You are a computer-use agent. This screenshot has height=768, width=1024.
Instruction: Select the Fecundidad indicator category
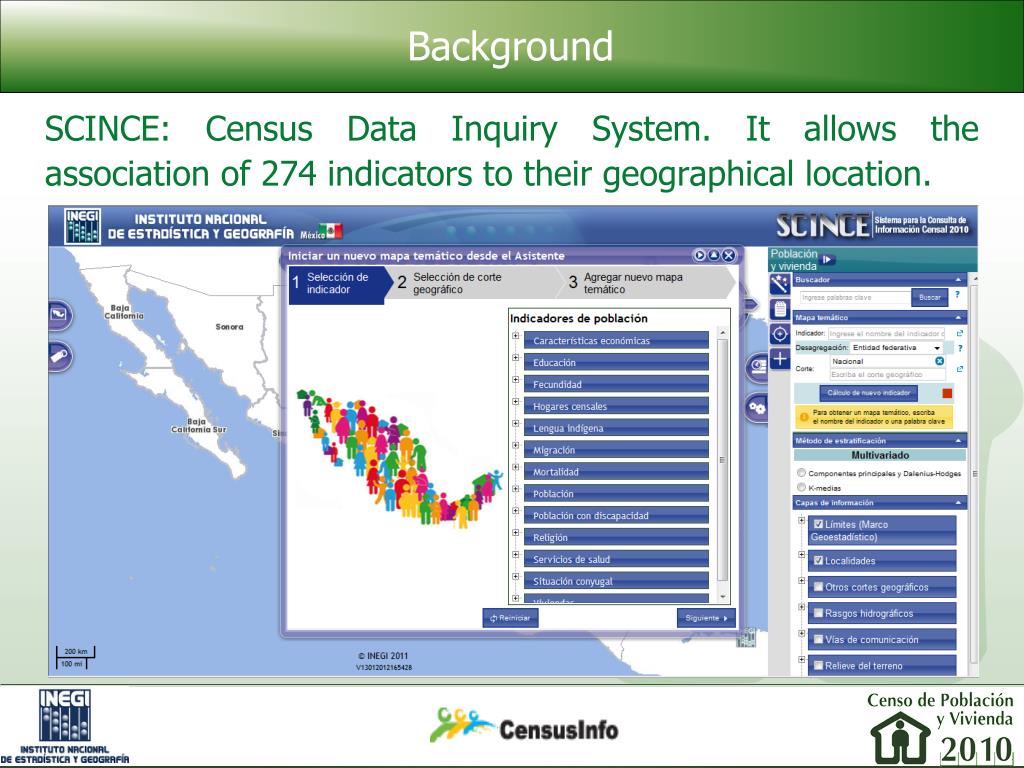[616, 384]
